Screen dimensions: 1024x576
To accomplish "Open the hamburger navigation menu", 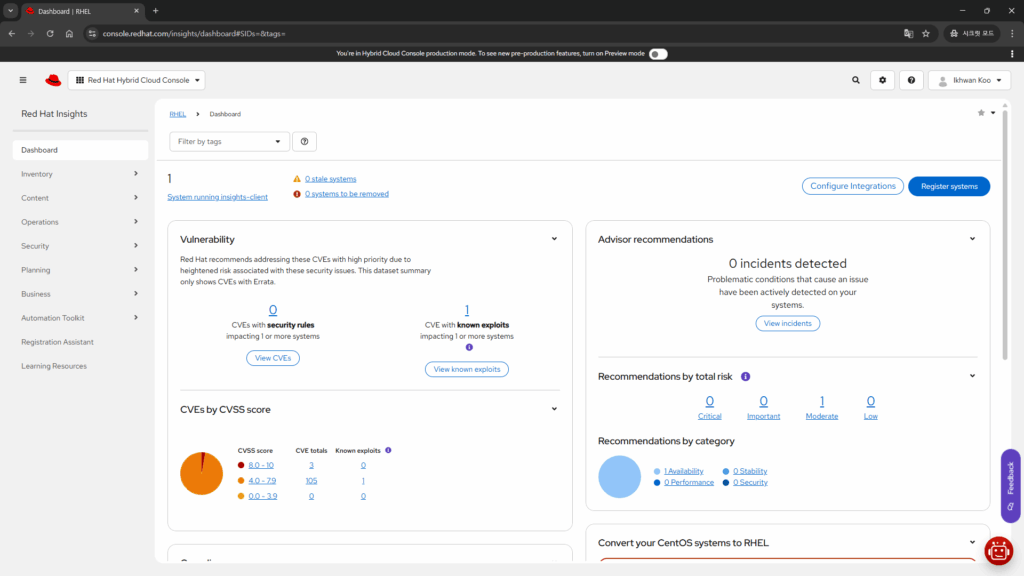I will [23, 80].
